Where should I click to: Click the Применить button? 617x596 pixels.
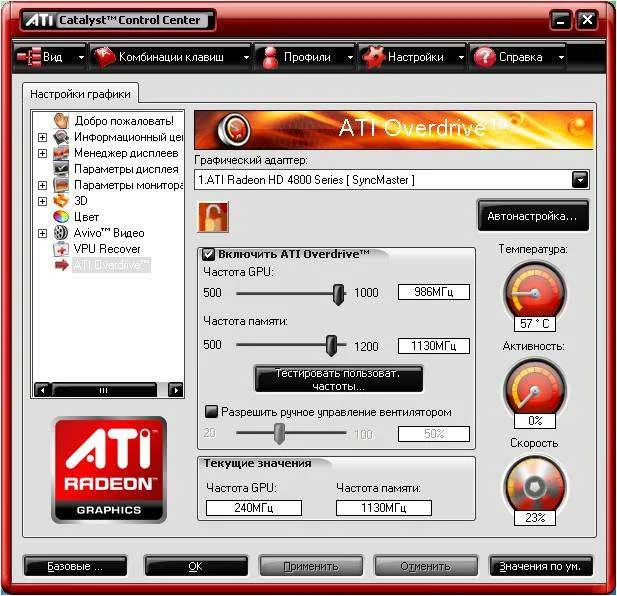point(311,566)
